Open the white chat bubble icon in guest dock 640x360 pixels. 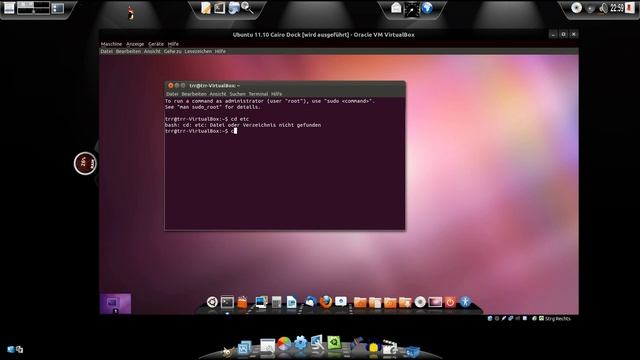coord(341,302)
